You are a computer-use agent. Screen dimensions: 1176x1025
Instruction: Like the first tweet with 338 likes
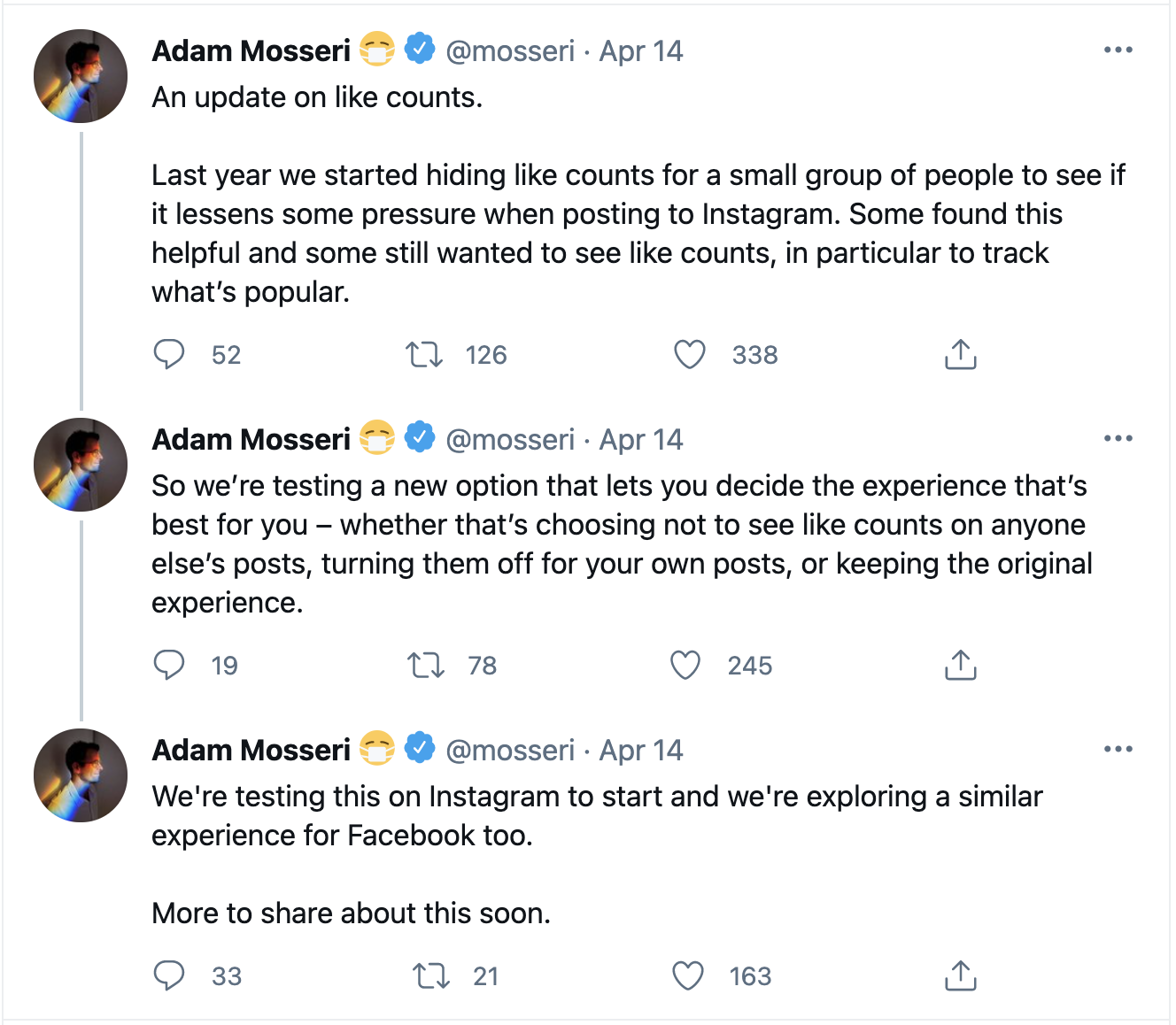tap(690, 355)
